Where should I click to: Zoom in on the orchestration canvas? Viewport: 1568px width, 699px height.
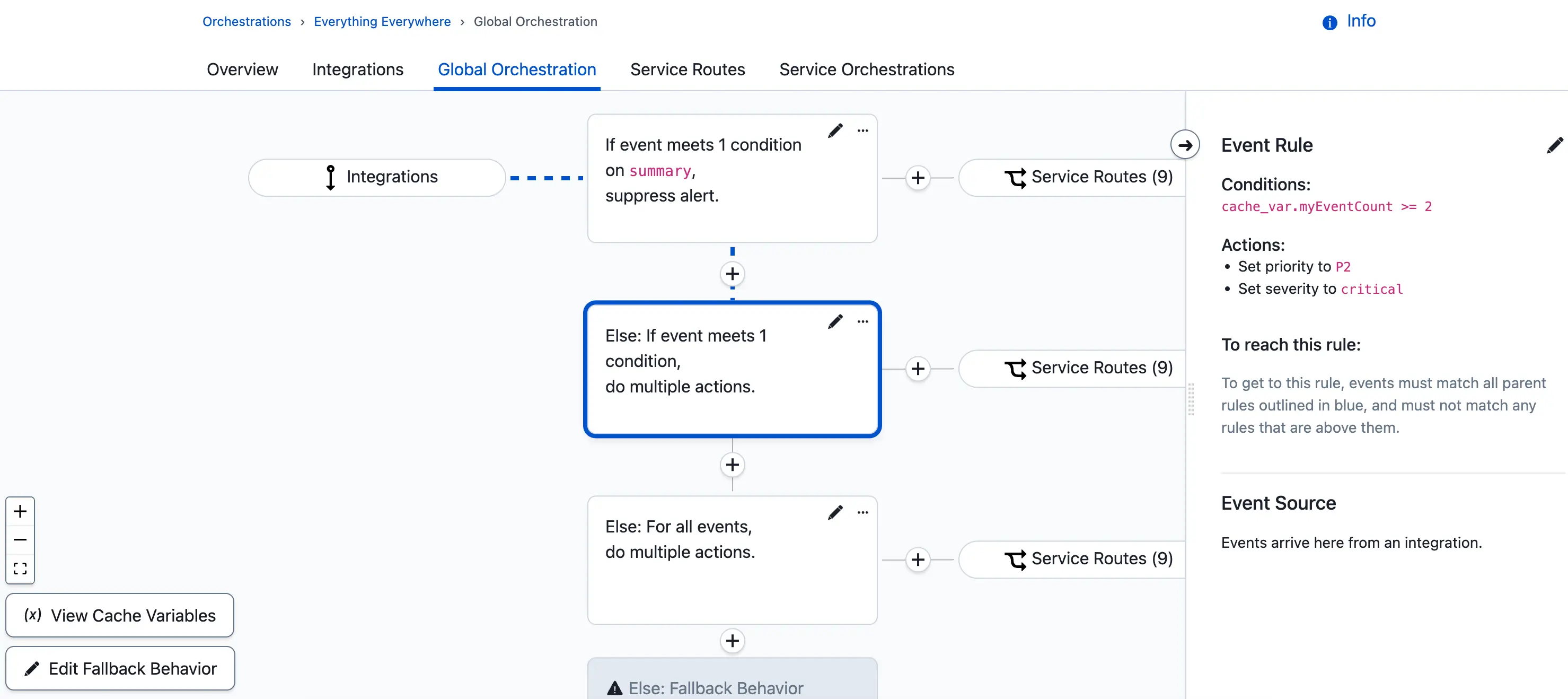click(x=20, y=511)
